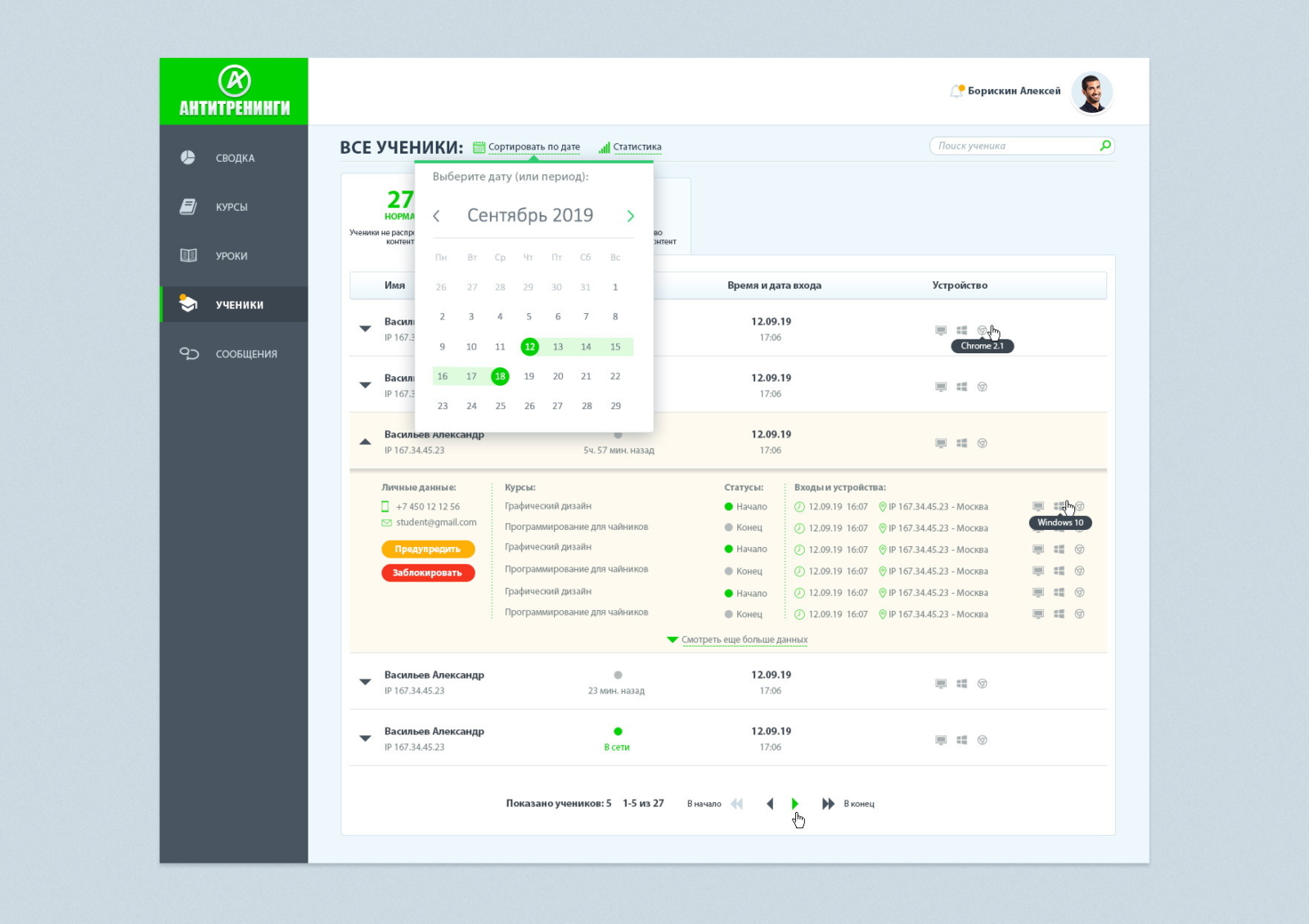This screenshot has width=1309, height=924.
Task: Expand the last student row
Action: click(365, 738)
